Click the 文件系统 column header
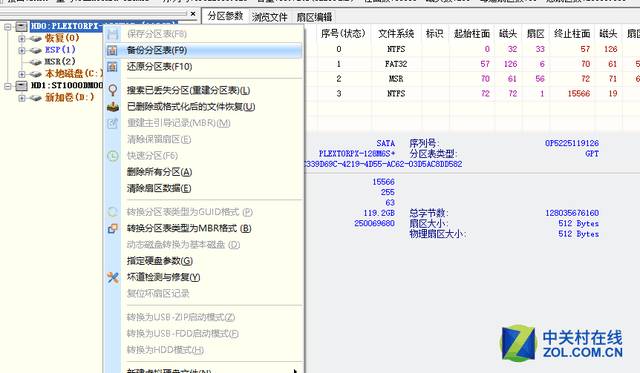This screenshot has height=373, width=640. [396, 33]
